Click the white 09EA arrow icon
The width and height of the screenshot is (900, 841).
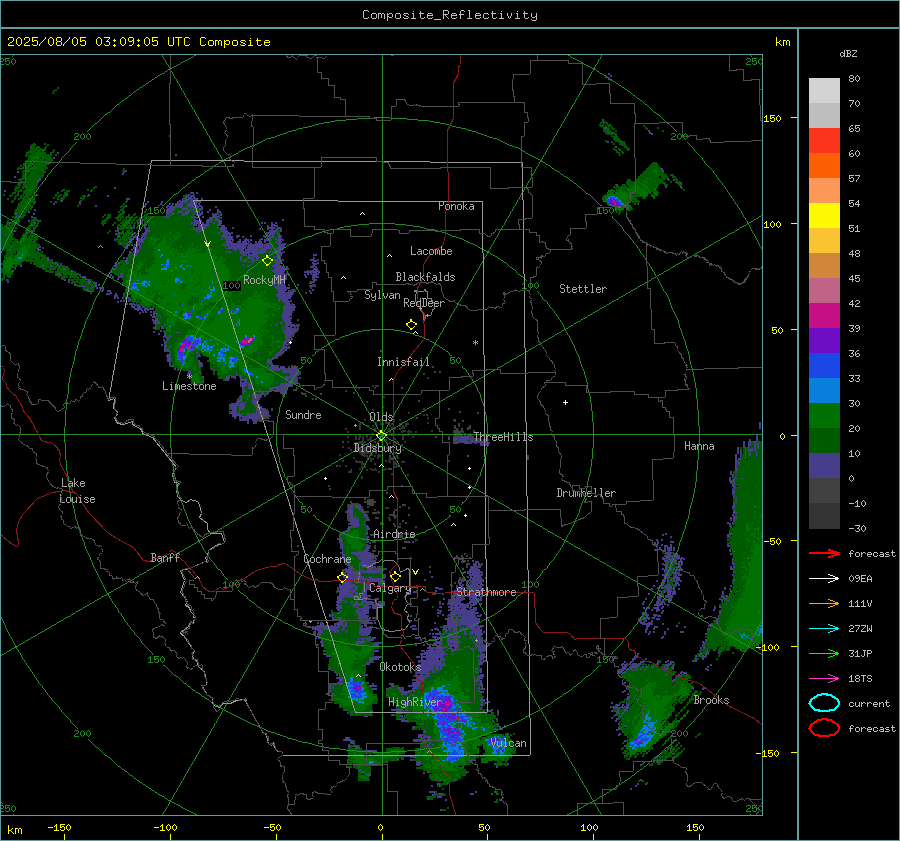824,578
